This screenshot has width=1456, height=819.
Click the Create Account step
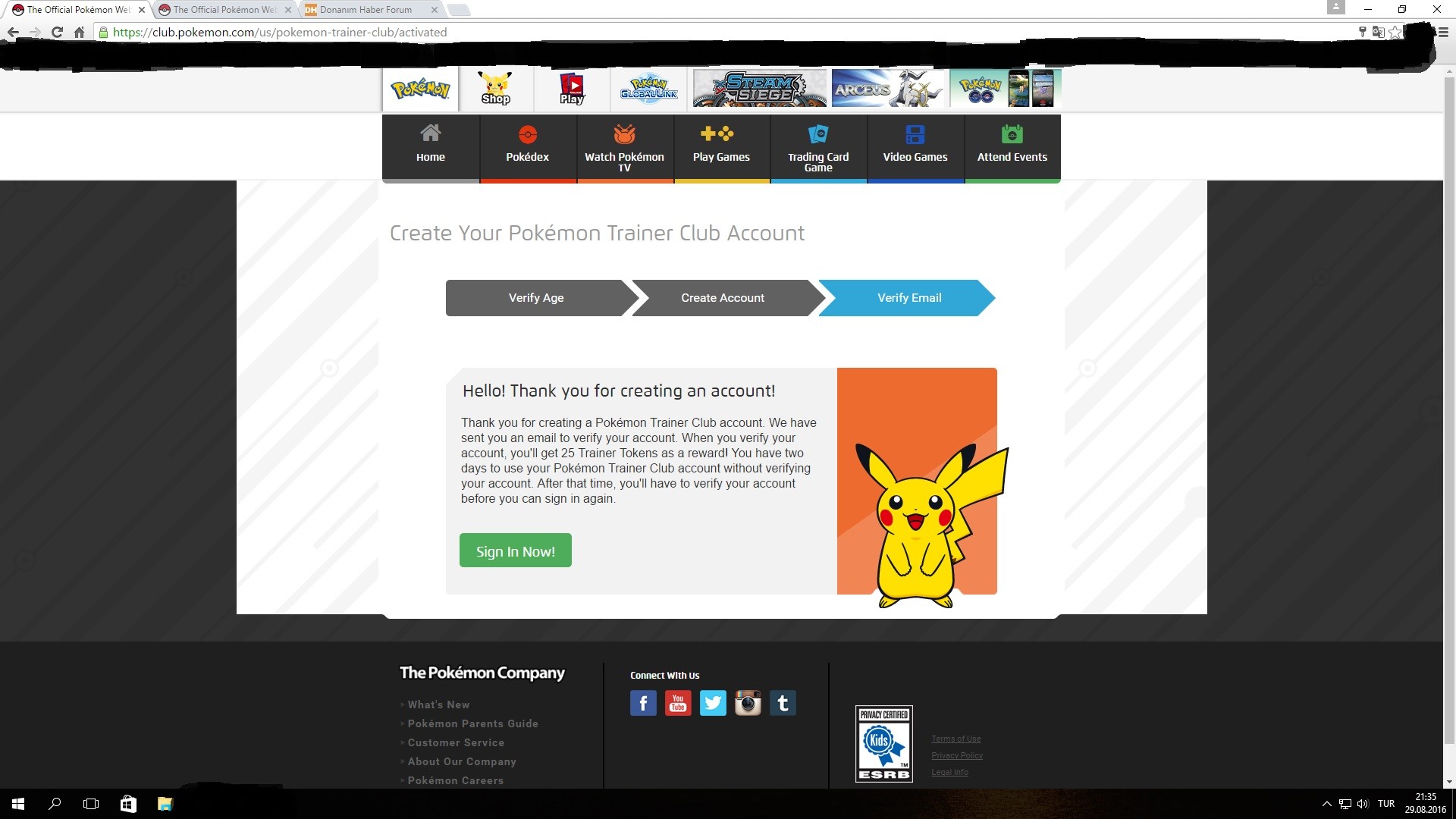point(723,298)
